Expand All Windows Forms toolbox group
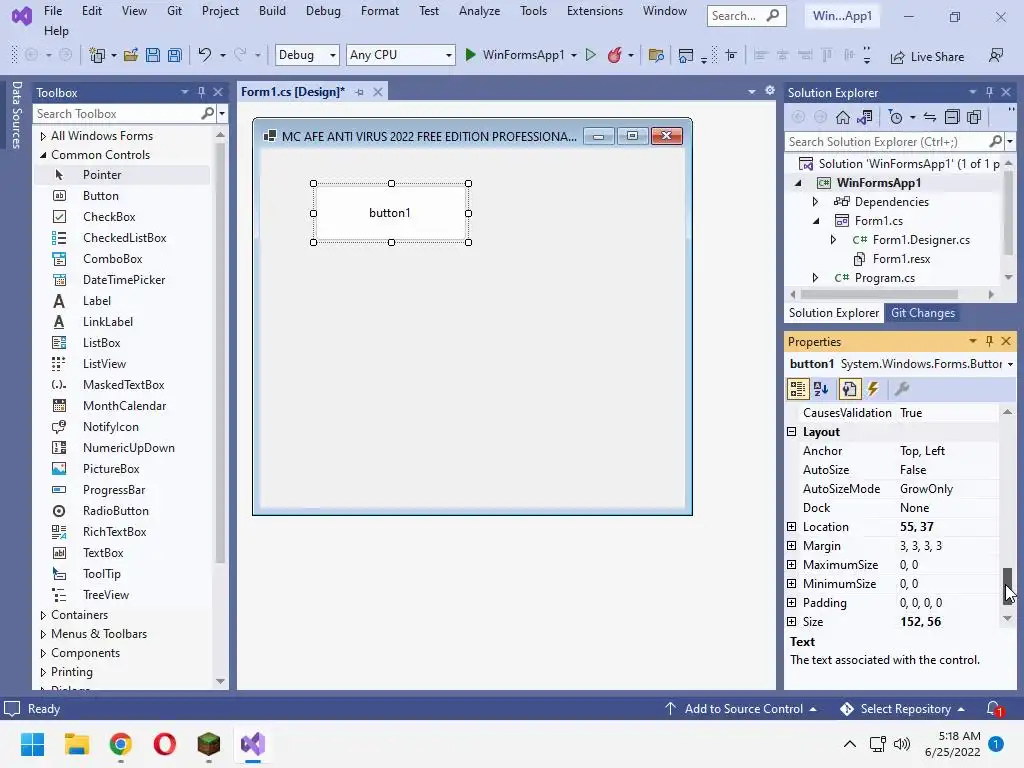This screenshot has height=768, width=1024. [x=43, y=136]
